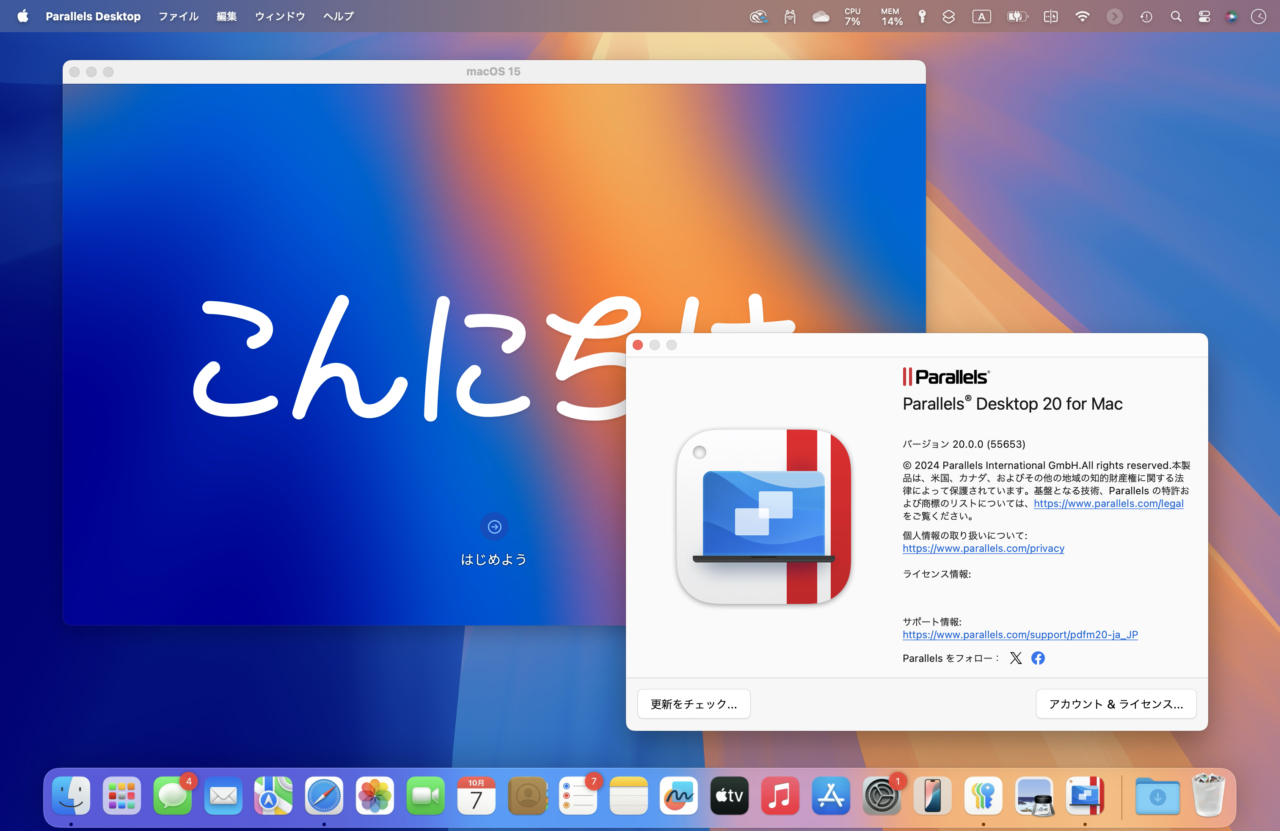The image size is (1280, 831).
Task: Click Parallels Desktop 20 for Mac heading
Action: coord(1012,404)
